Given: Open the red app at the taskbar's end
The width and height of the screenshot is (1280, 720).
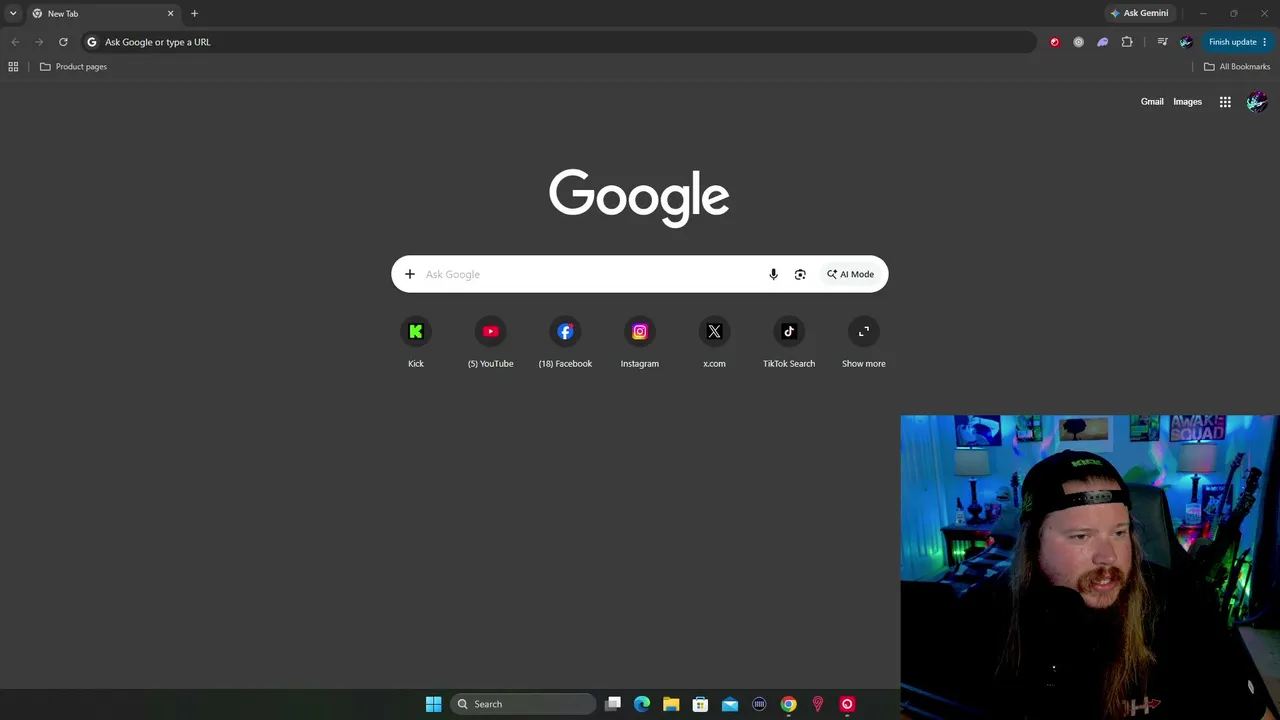Looking at the screenshot, I should (847, 704).
